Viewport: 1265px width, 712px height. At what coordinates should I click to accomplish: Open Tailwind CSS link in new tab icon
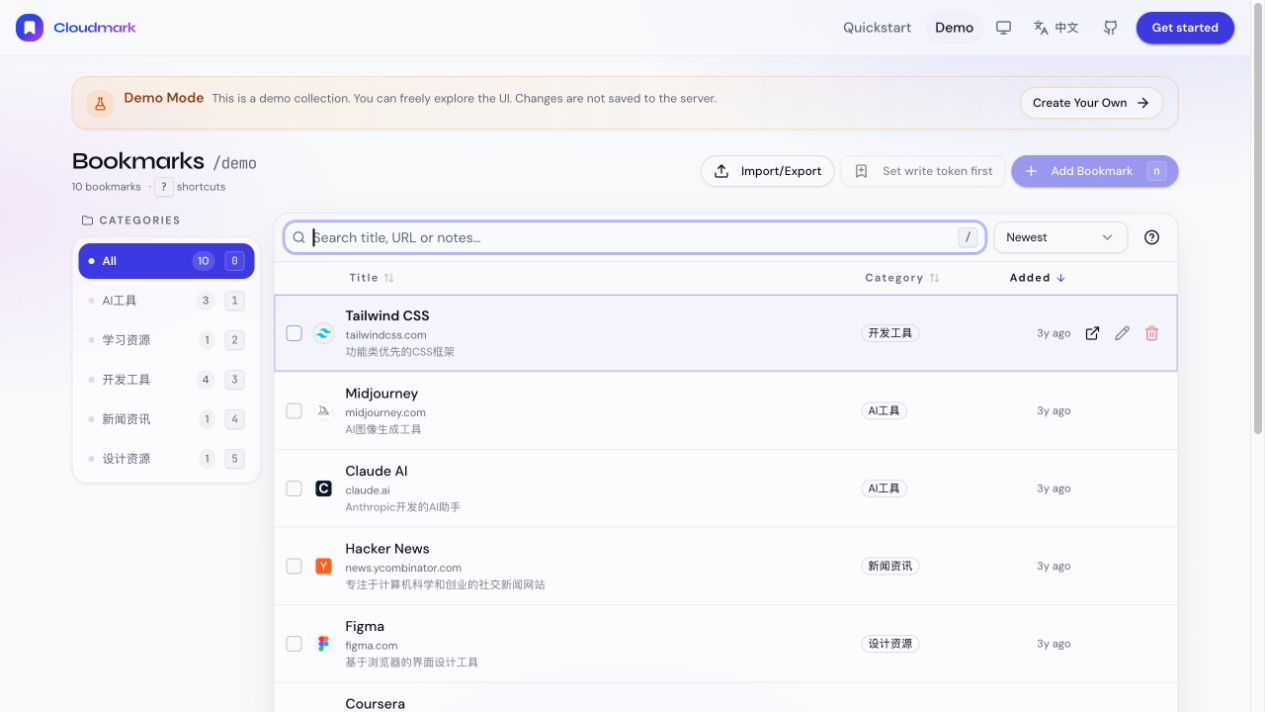click(1092, 333)
